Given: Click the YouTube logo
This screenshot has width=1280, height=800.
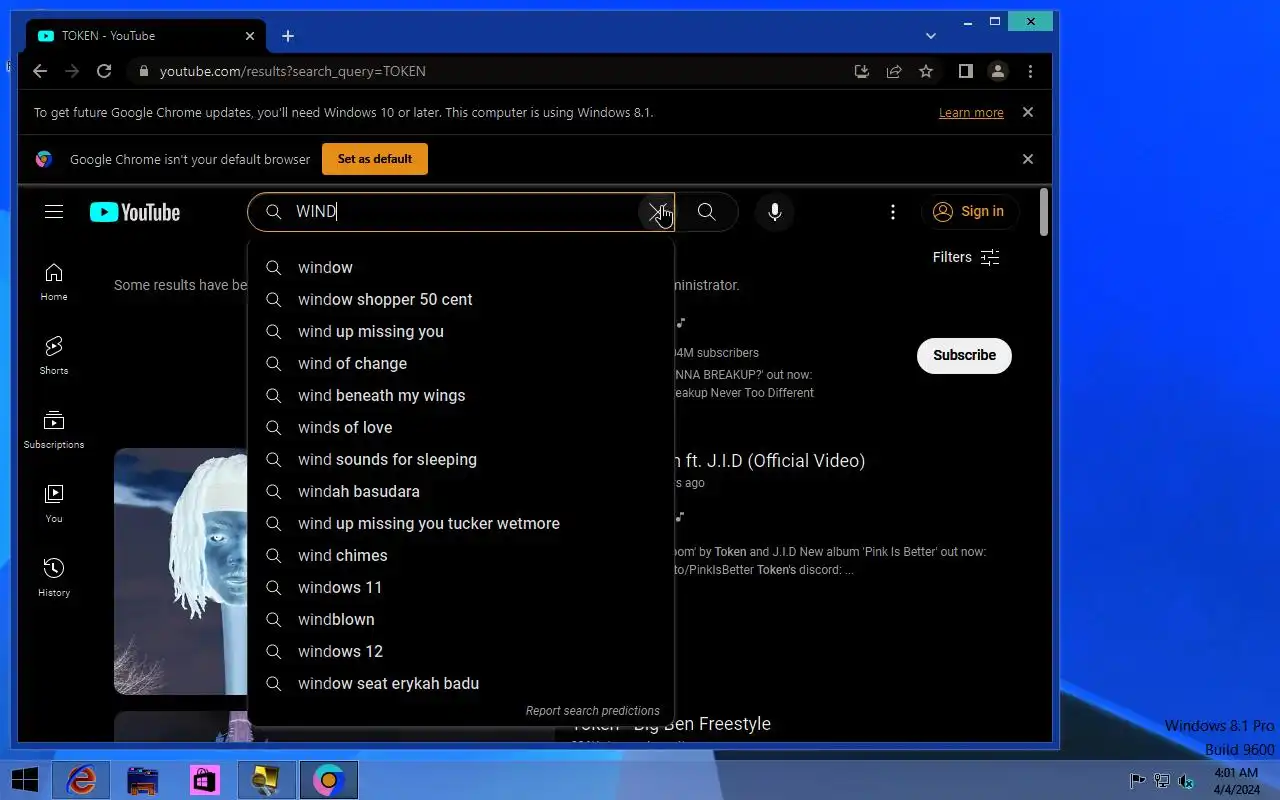Looking at the screenshot, I should click(135, 212).
